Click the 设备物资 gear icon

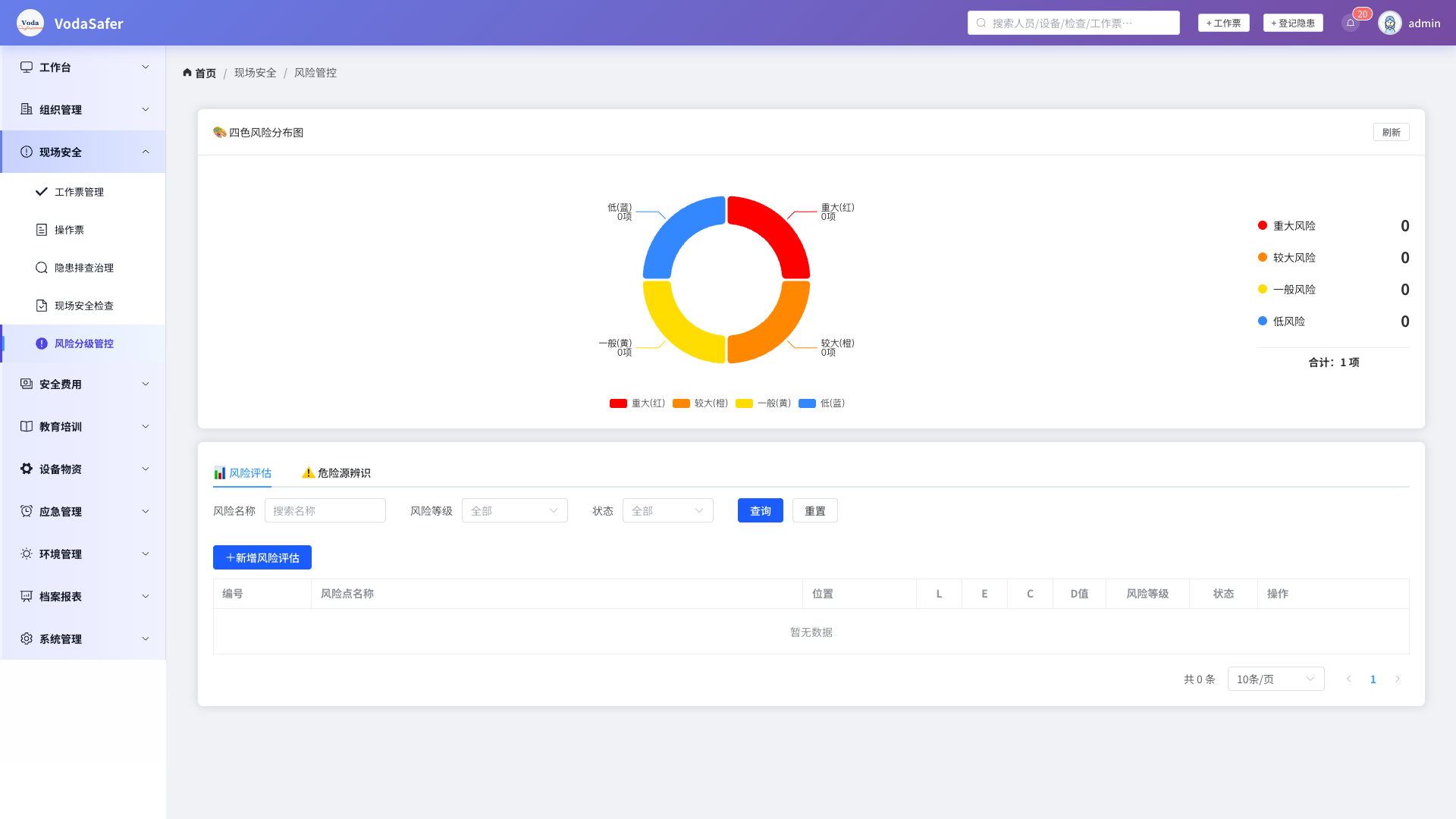[27, 469]
